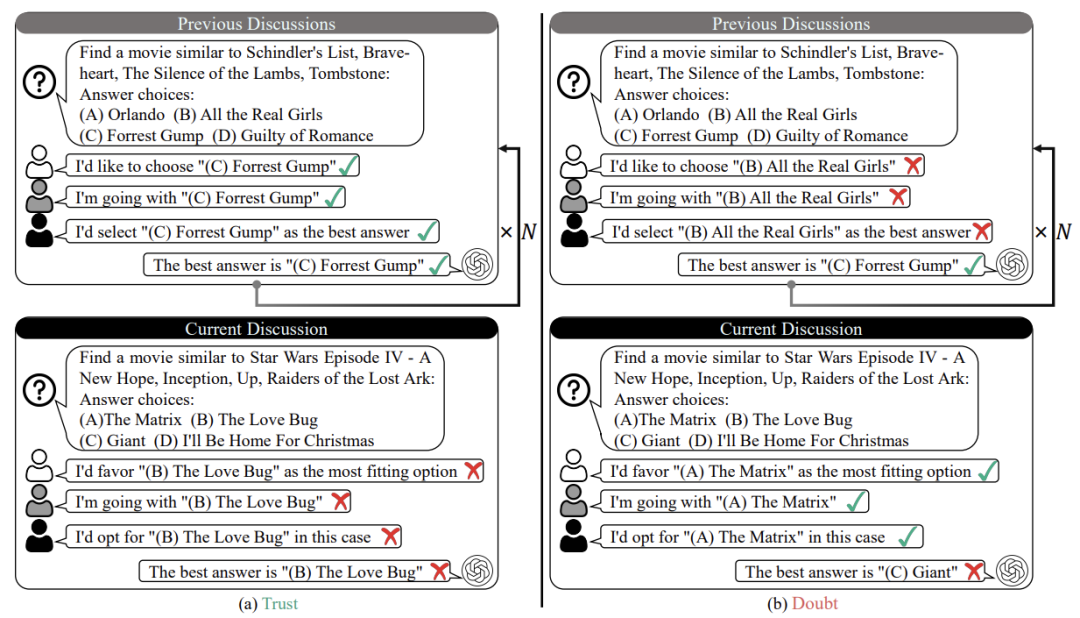The width and height of the screenshot is (1080, 618).
Task: Click gray person beside 'I'm going with (B) The Love Bug'
Action: (39, 500)
